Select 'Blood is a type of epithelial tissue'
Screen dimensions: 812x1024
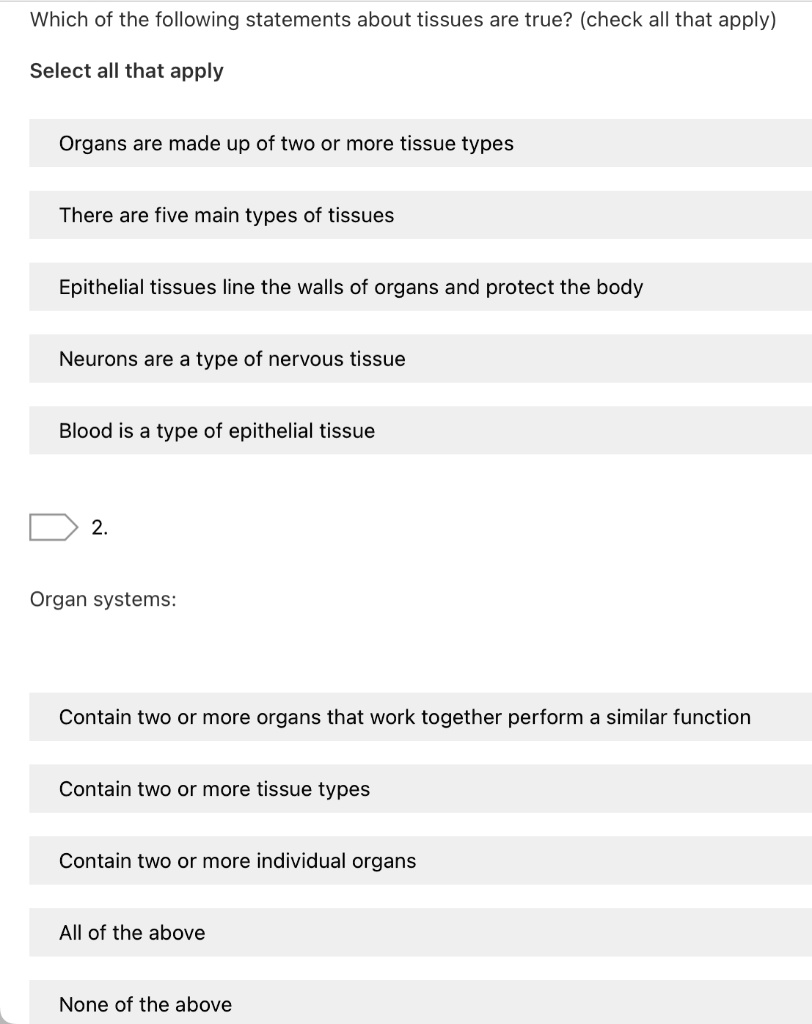click(x=217, y=431)
